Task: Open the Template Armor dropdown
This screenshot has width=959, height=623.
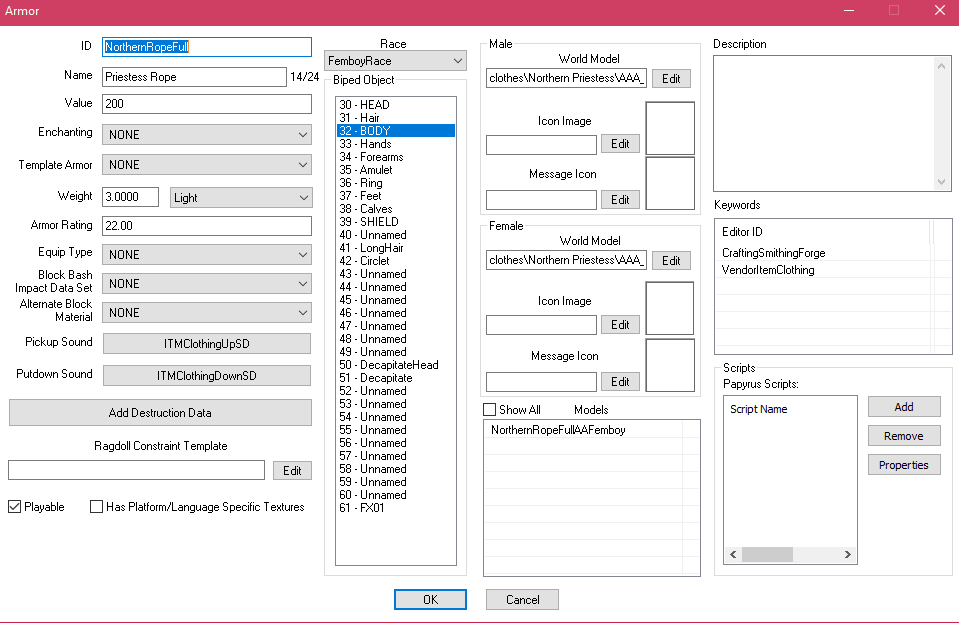Action: pyautogui.click(x=207, y=164)
